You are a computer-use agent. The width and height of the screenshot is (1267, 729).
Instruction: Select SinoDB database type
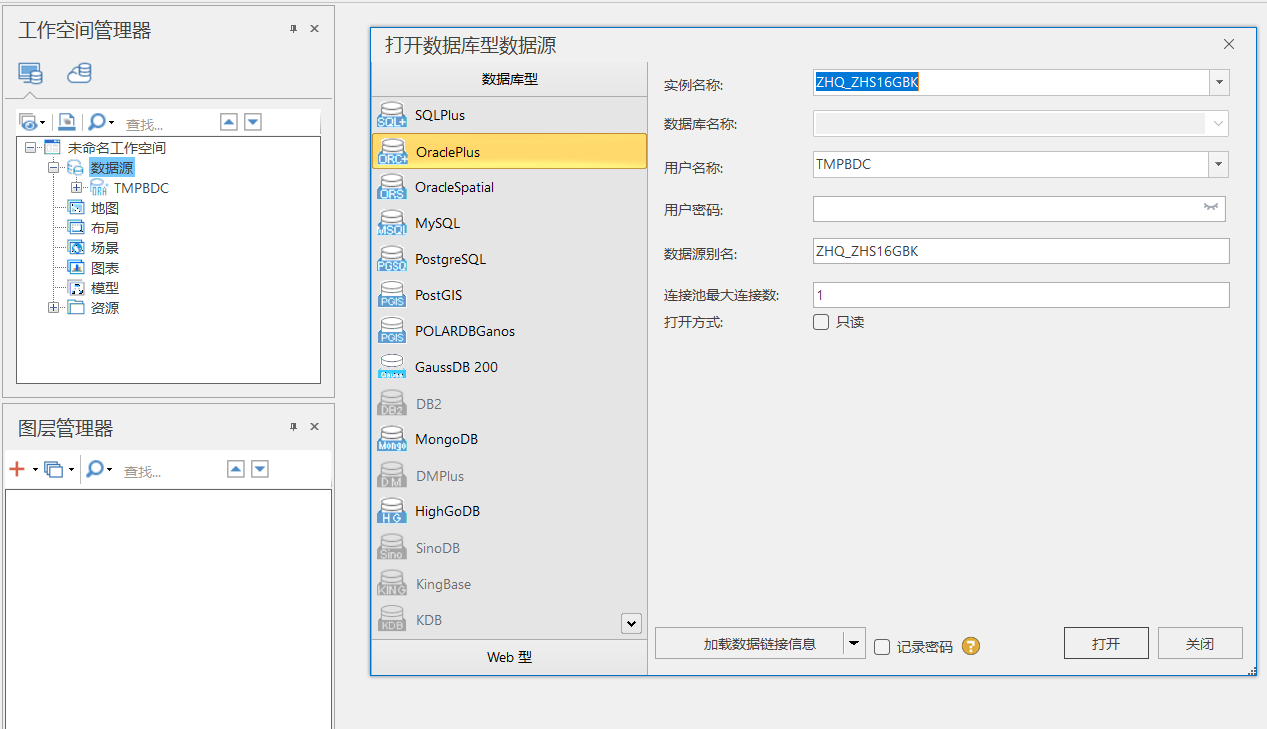coord(509,548)
